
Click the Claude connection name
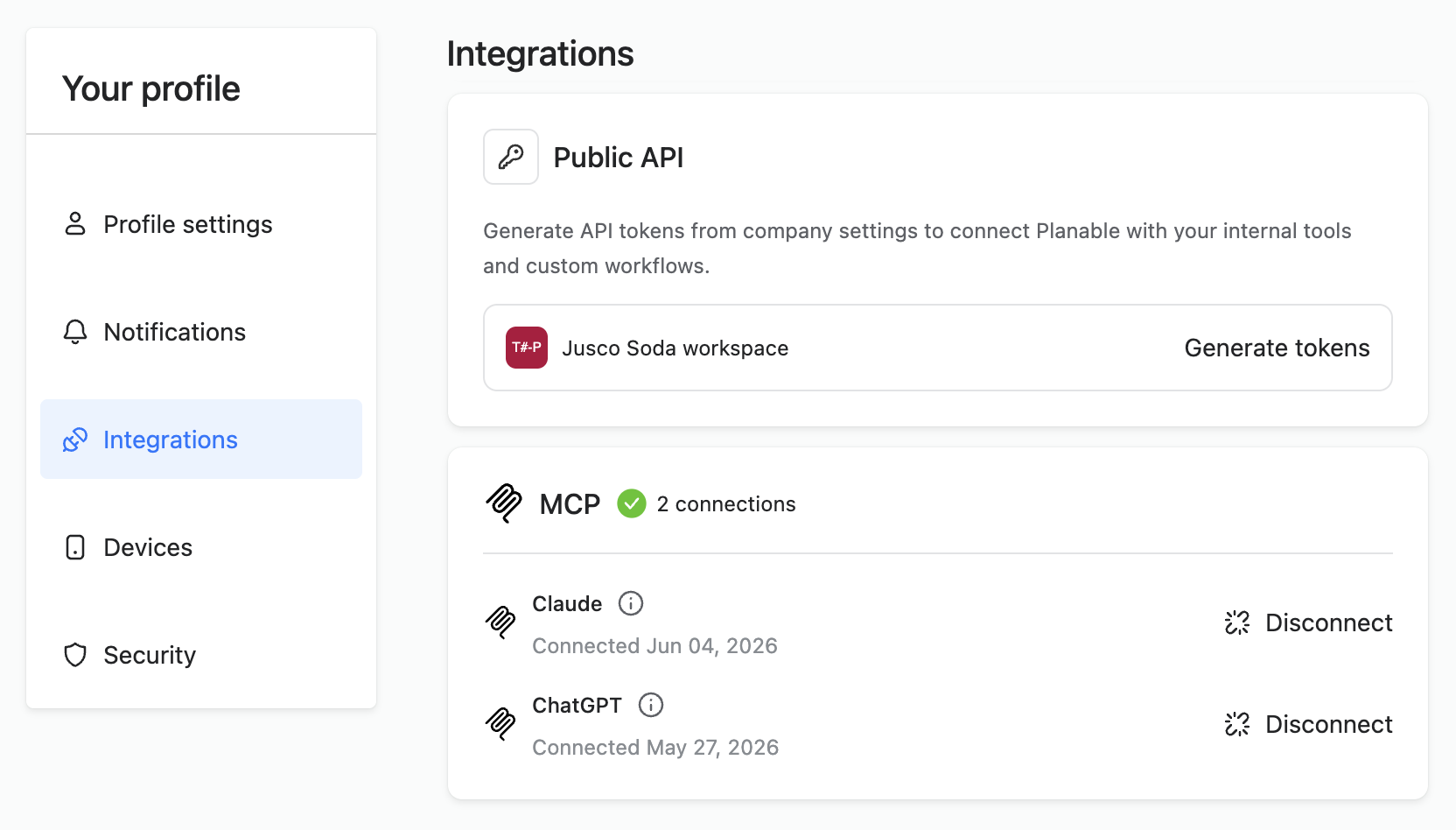(x=567, y=603)
